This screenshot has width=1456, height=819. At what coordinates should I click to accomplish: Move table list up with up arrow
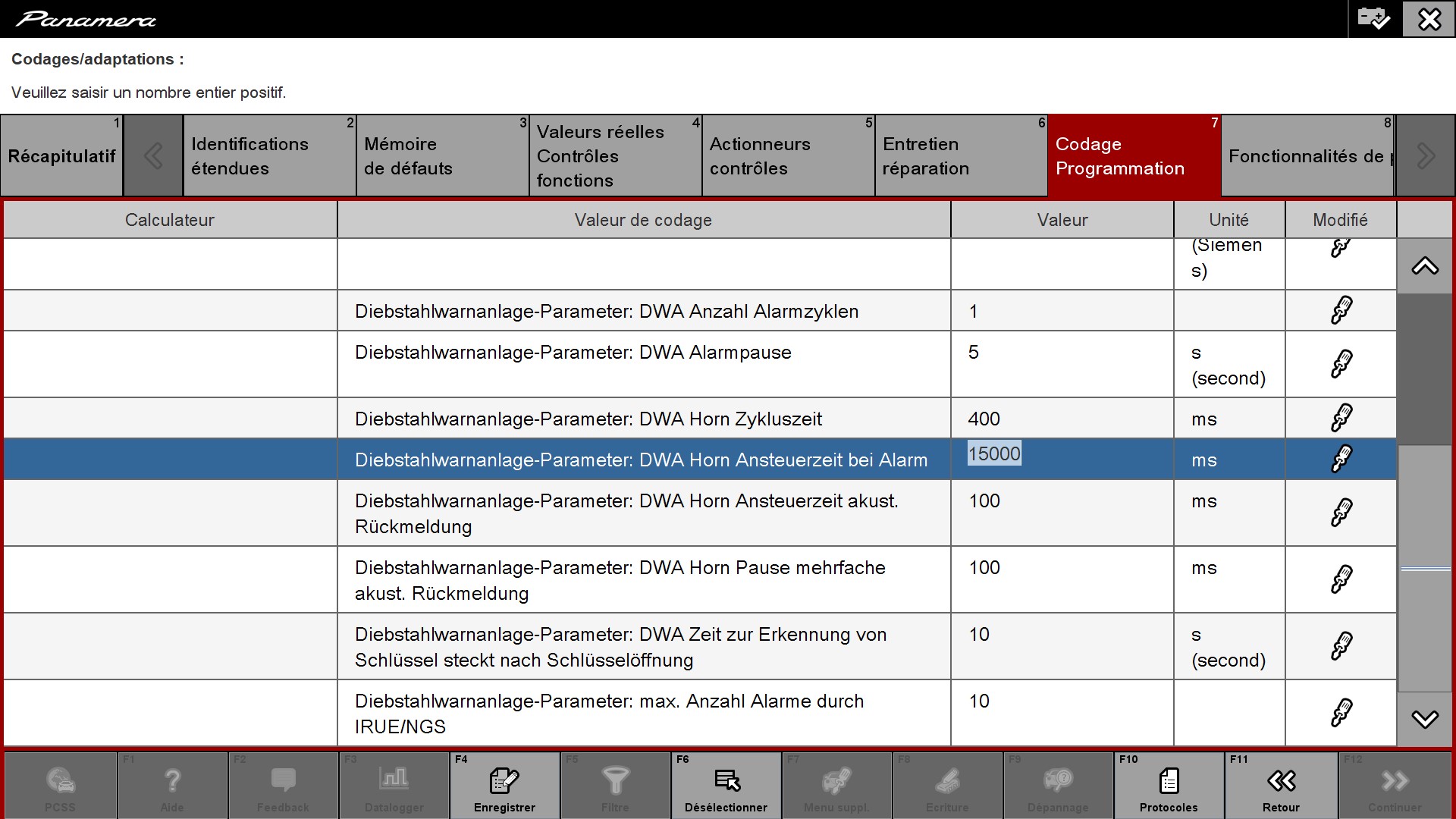pyautogui.click(x=1425, y=266)
